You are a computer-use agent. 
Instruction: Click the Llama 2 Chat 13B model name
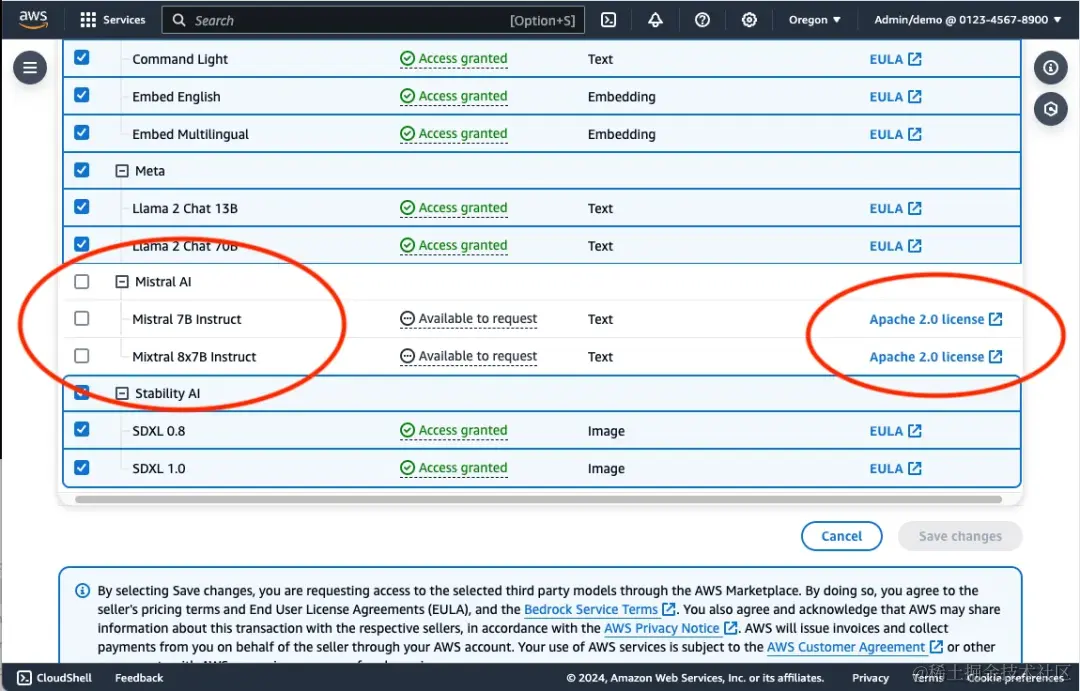pos(185,208)
